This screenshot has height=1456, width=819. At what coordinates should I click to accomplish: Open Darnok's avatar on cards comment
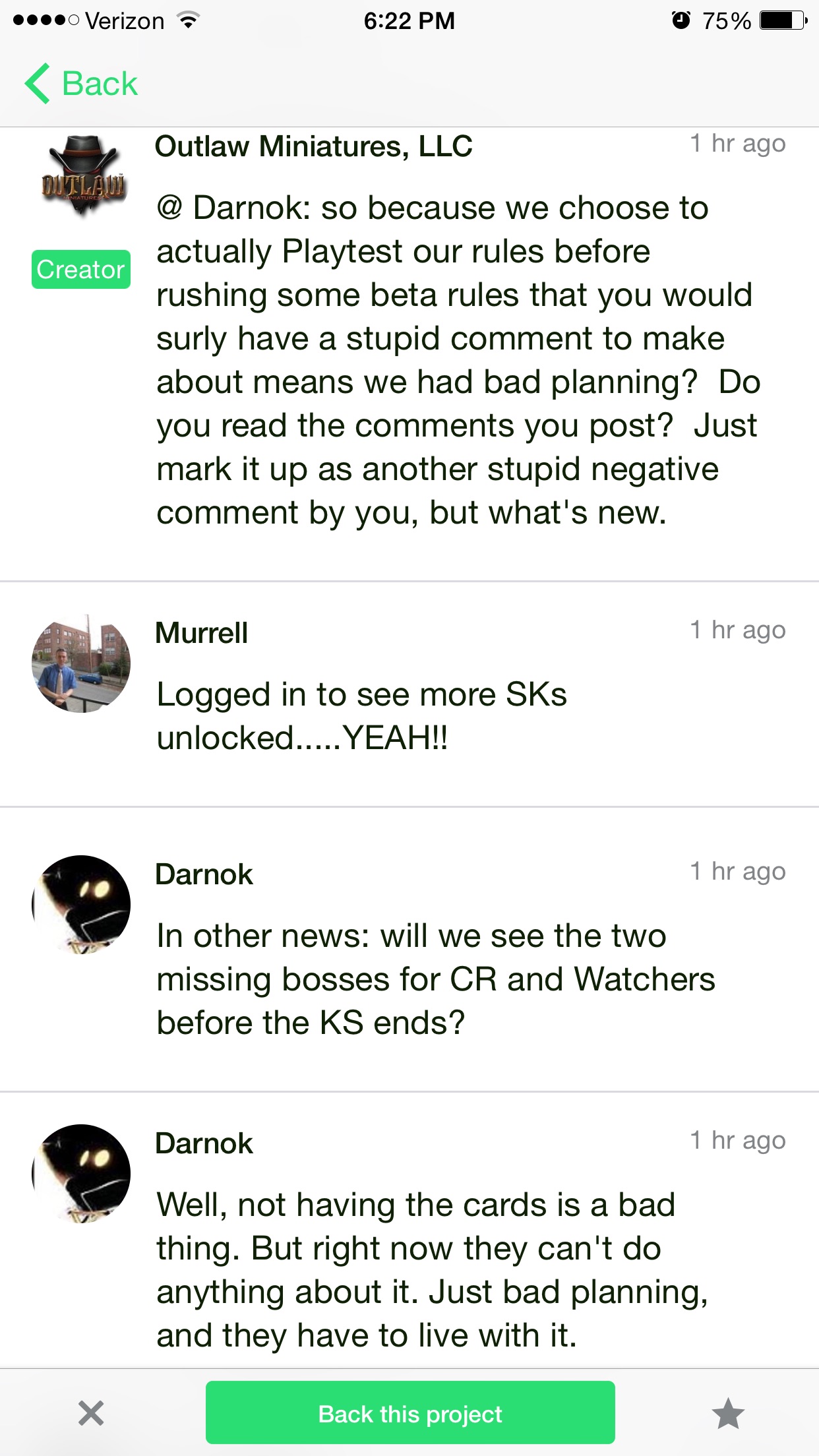[x=81, y=1174]
